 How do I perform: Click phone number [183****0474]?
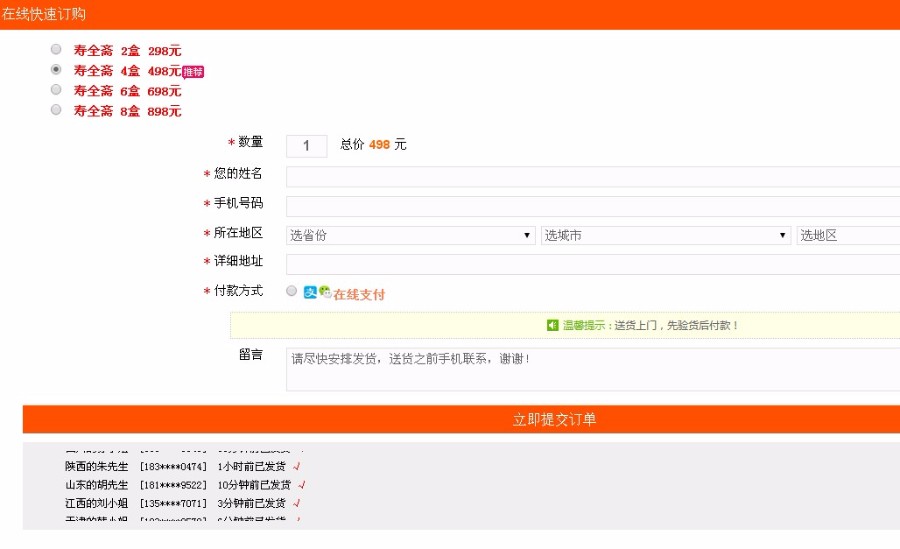tap(173, 466)
